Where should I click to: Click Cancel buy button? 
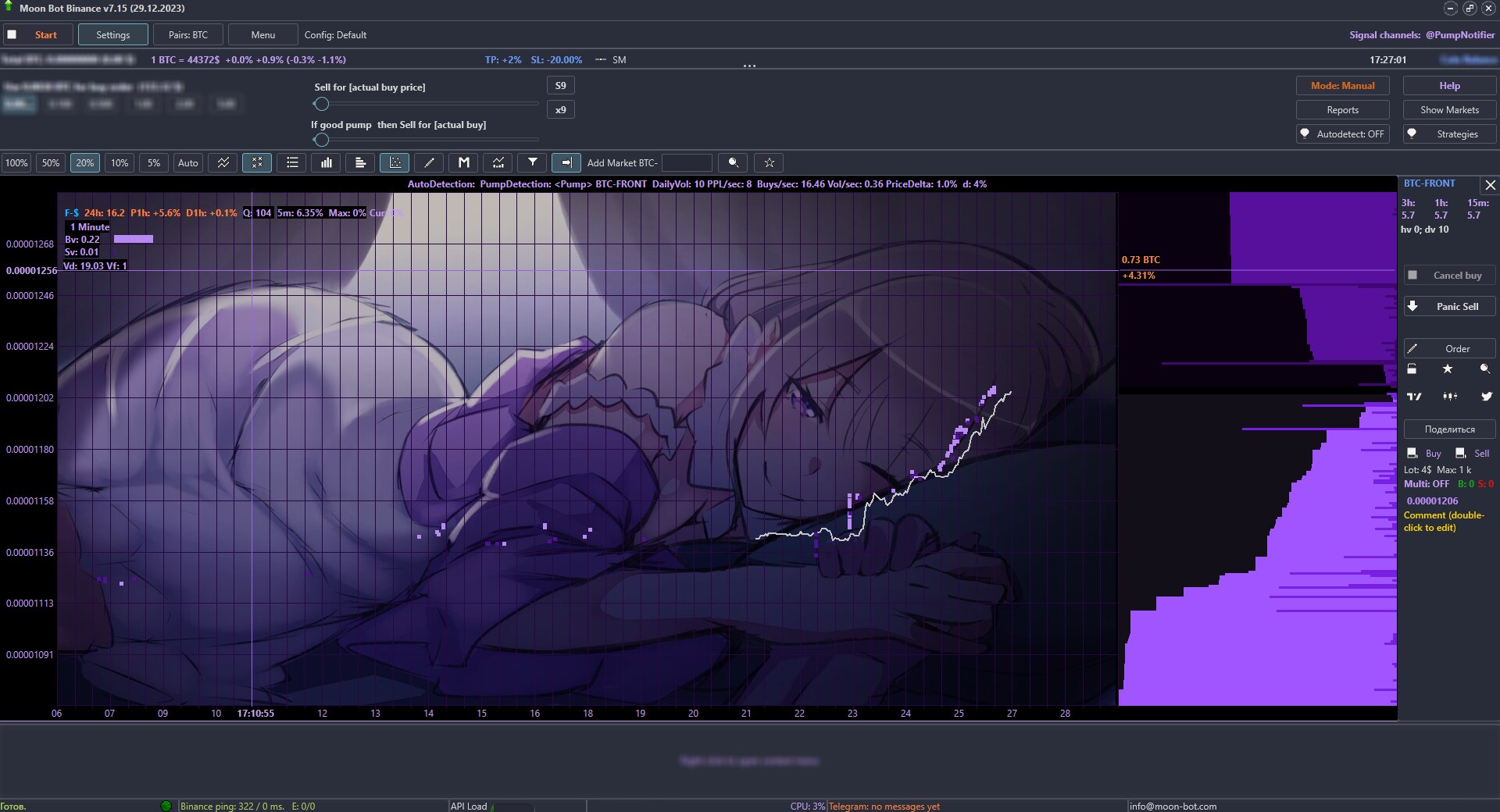tap(1449, 275)
